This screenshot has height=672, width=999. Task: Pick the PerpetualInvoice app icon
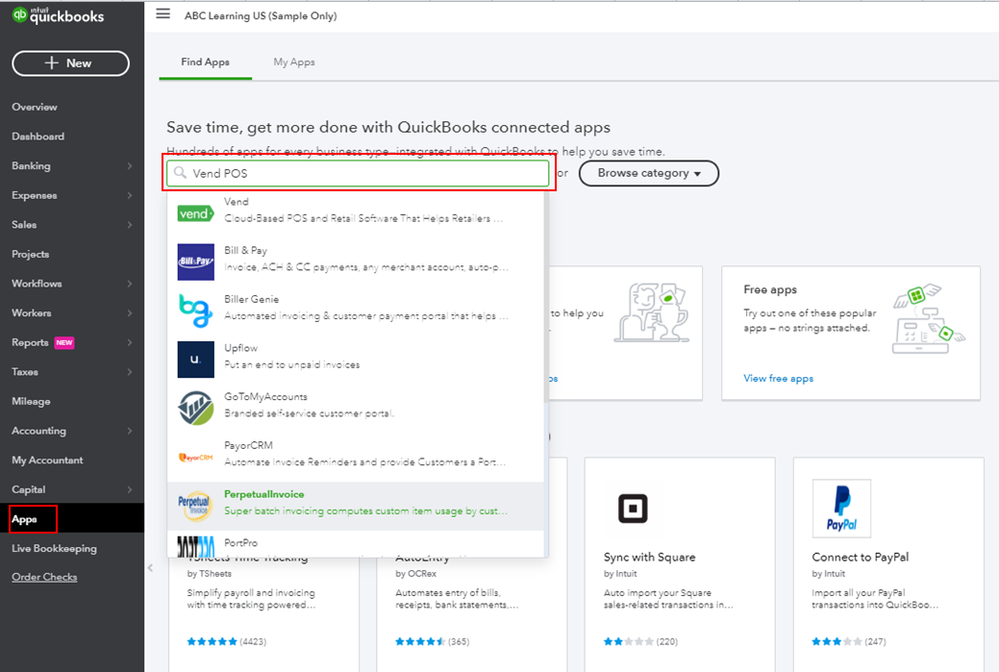195,505
